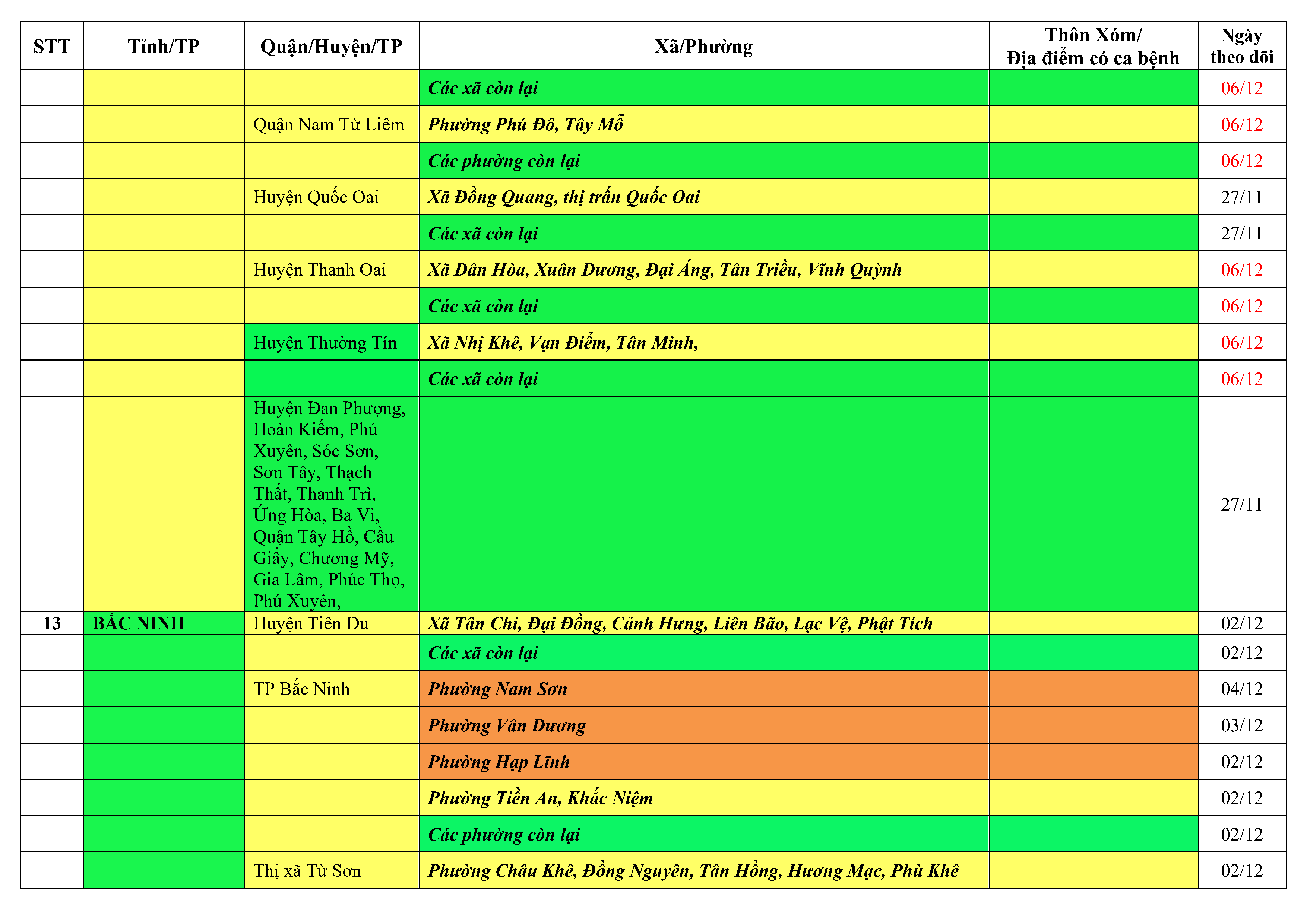Click the Huyện Thanh Oai cell
1307x924 pixels.
click(320, 270)
